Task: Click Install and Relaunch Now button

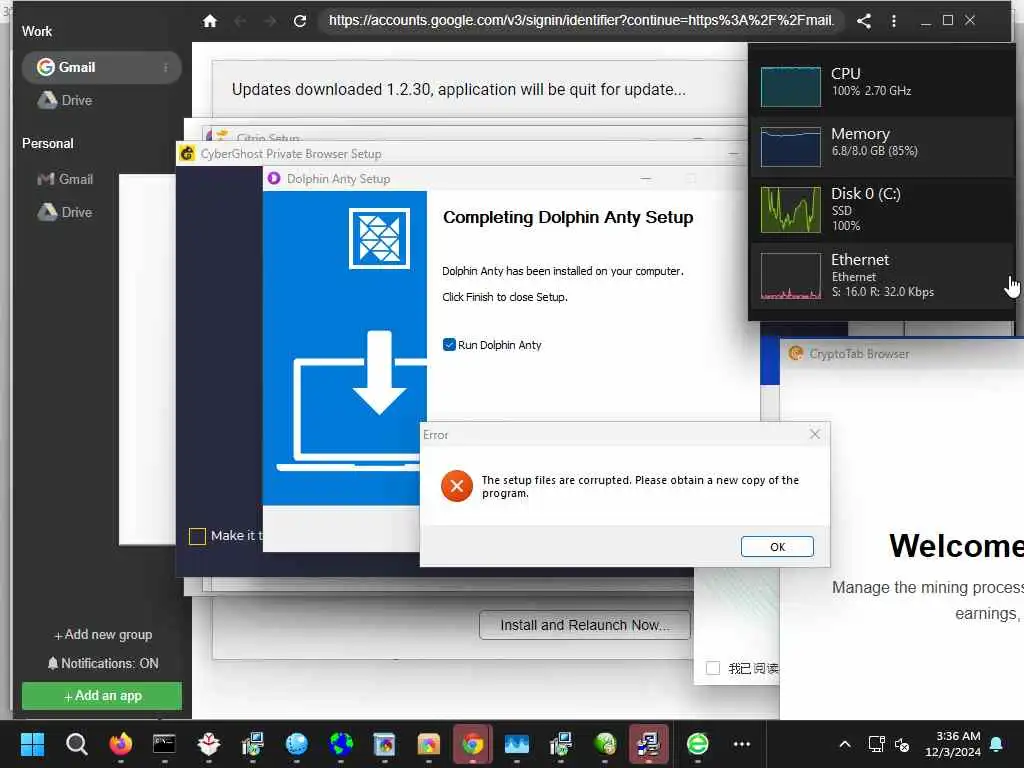Action: tap(584, 625)
